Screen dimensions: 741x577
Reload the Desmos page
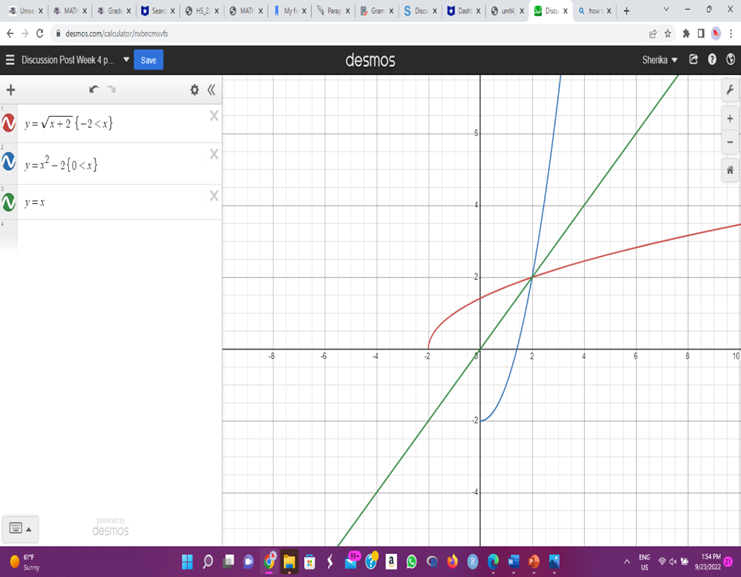[x=40, y=34]
